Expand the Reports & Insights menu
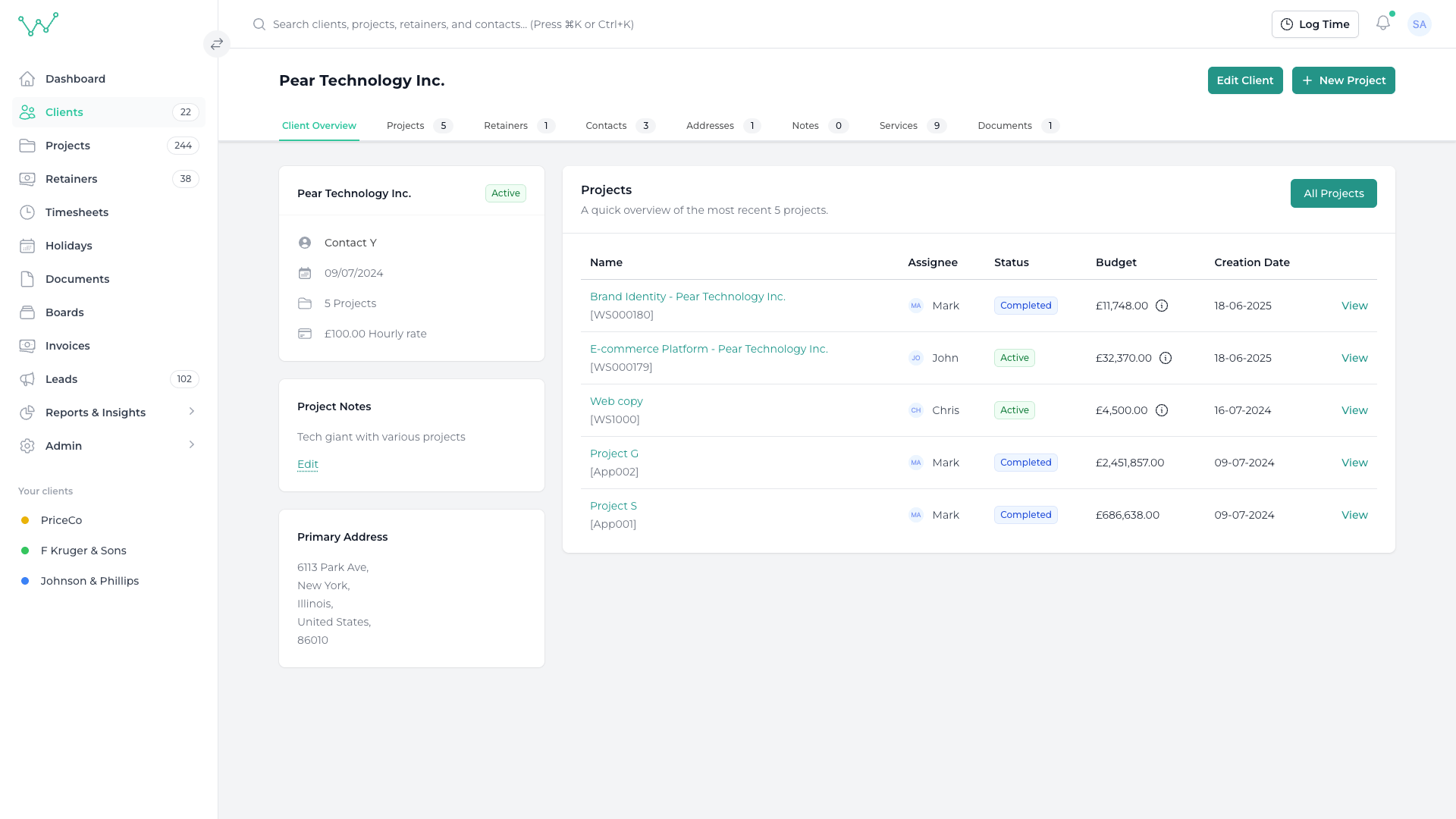This screenshot has width=1456, height=819. [x=96, y=413]
